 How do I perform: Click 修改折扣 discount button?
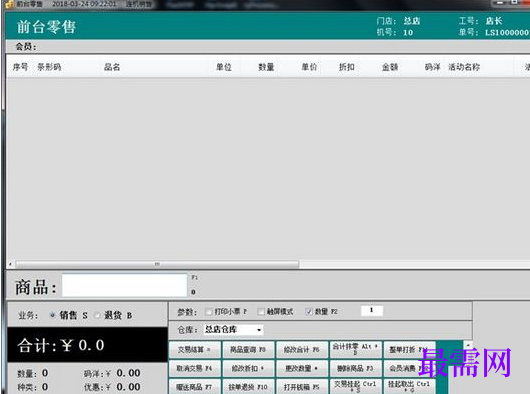tap(248, 368)
